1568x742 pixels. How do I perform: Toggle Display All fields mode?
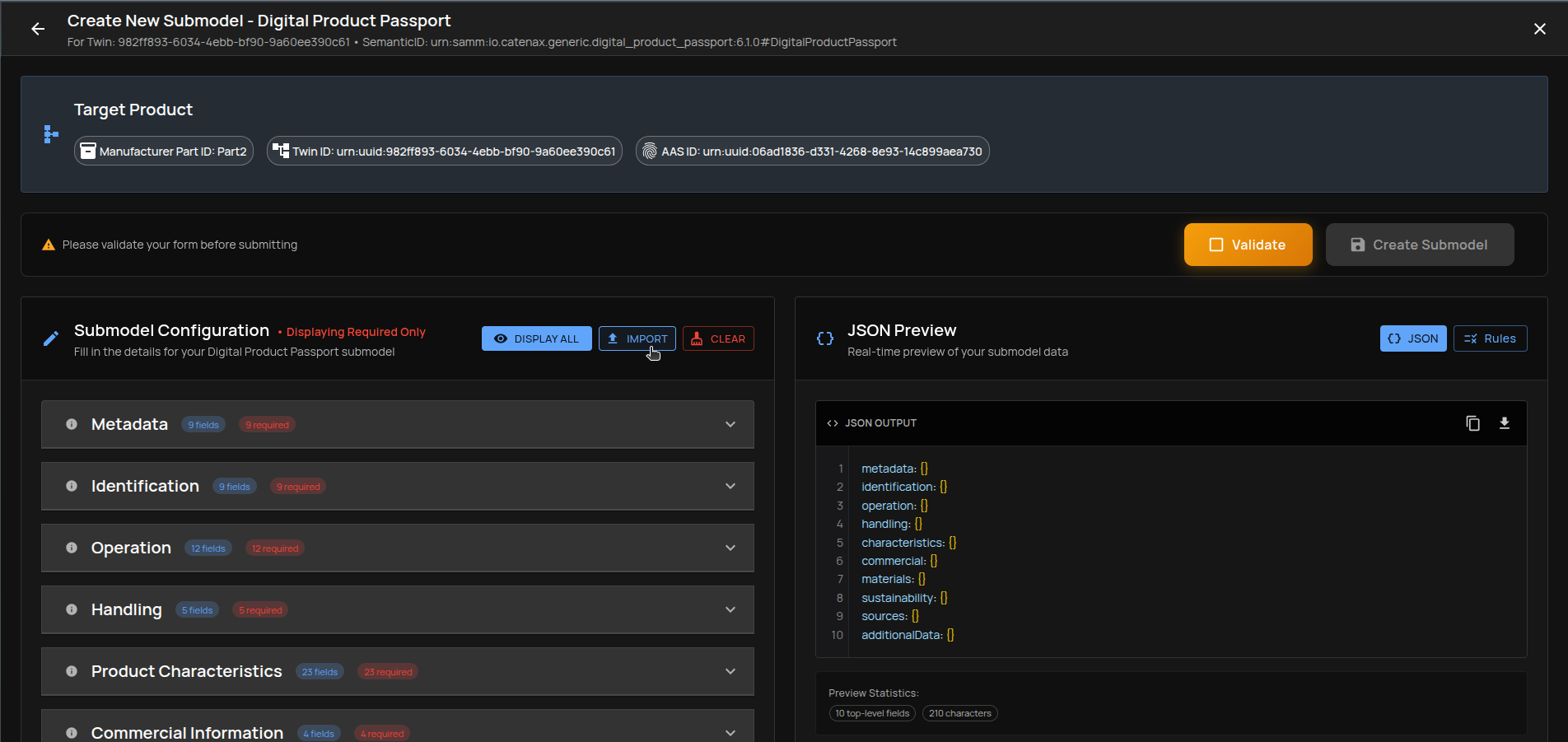536,338
